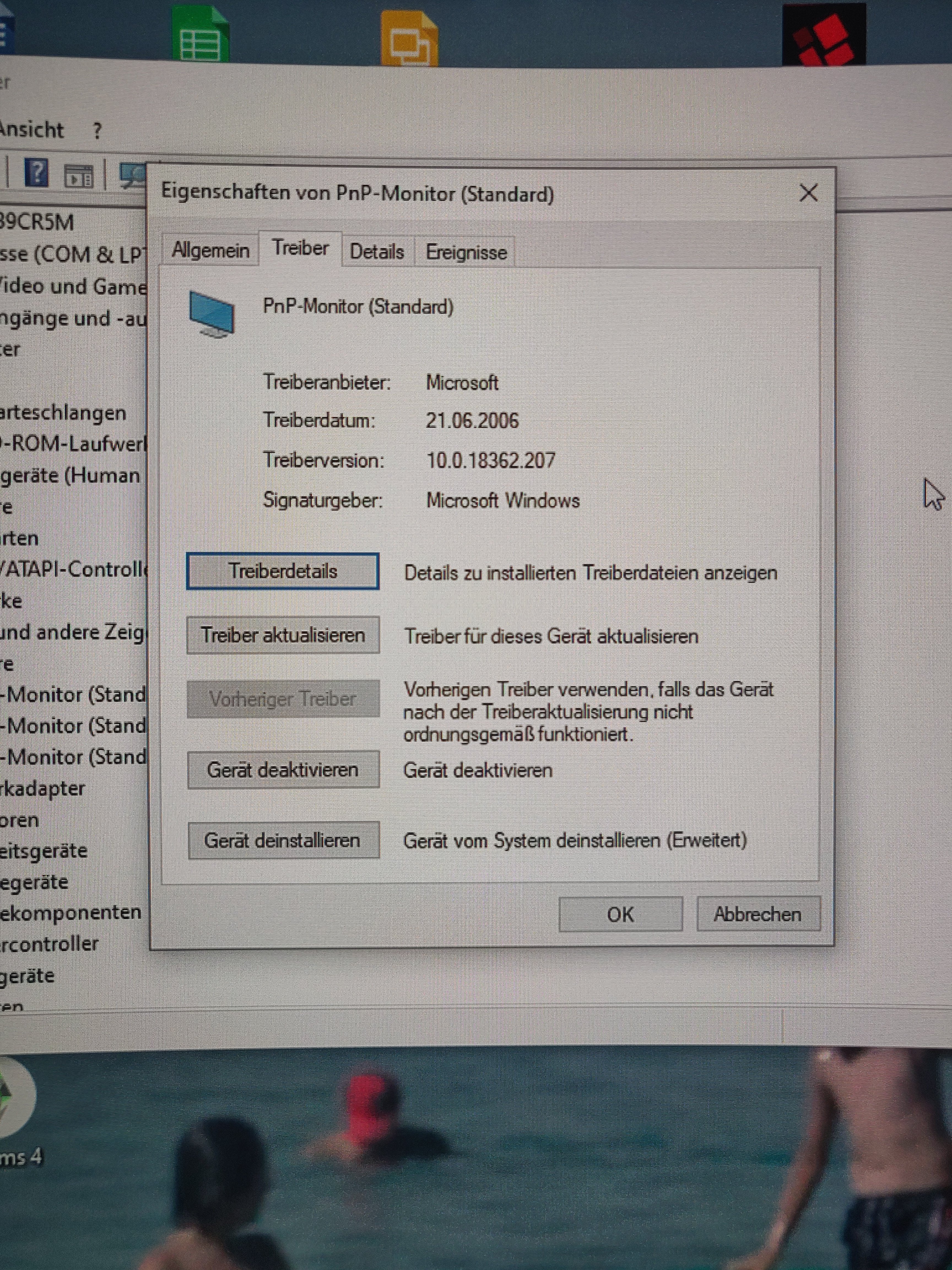
Task: Open the Ansicht menu
Action: point(32,130)
